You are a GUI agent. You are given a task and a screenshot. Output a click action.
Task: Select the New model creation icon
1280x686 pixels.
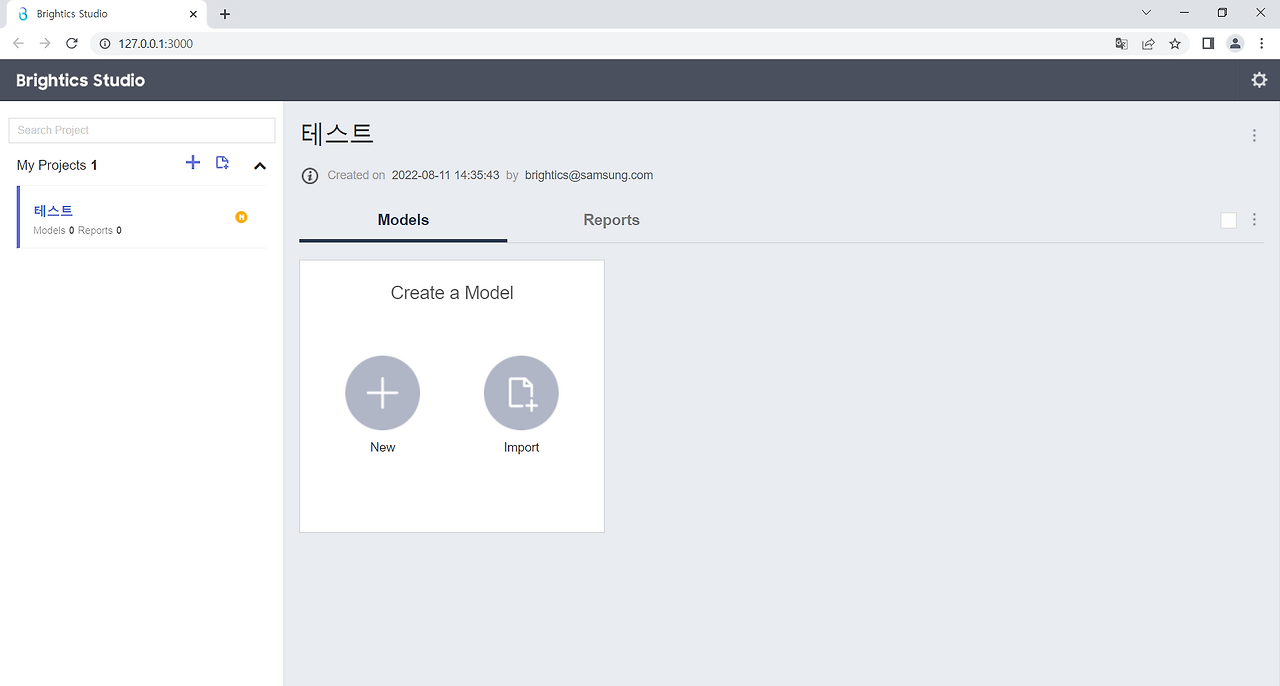[382, 392]
